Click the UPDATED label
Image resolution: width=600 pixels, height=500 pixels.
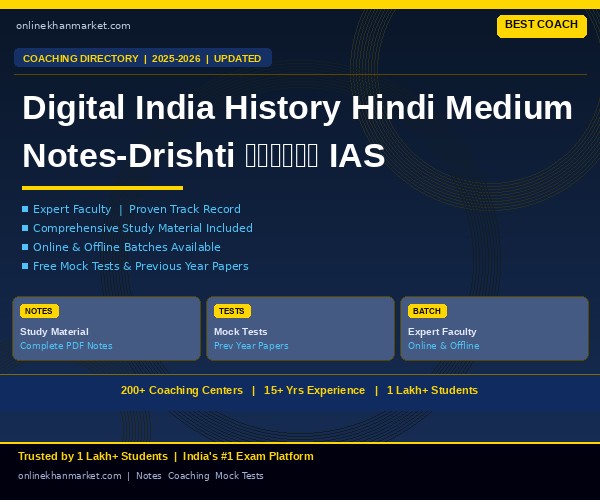[237, 59]
